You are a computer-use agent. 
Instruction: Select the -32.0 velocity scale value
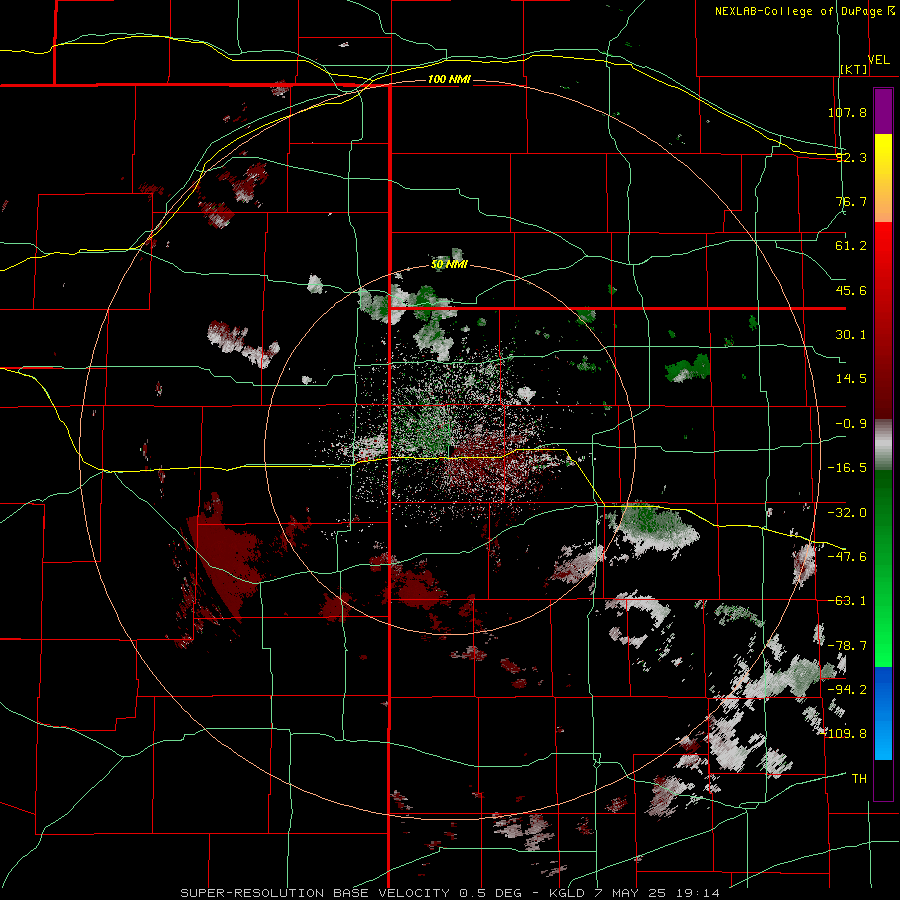click(x=847, y=513)
